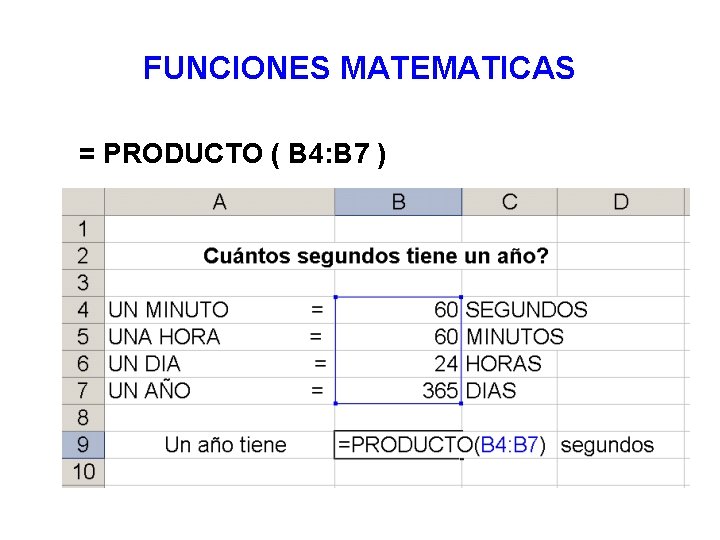
Task: Select column D header
Action: tap(620, 202)
